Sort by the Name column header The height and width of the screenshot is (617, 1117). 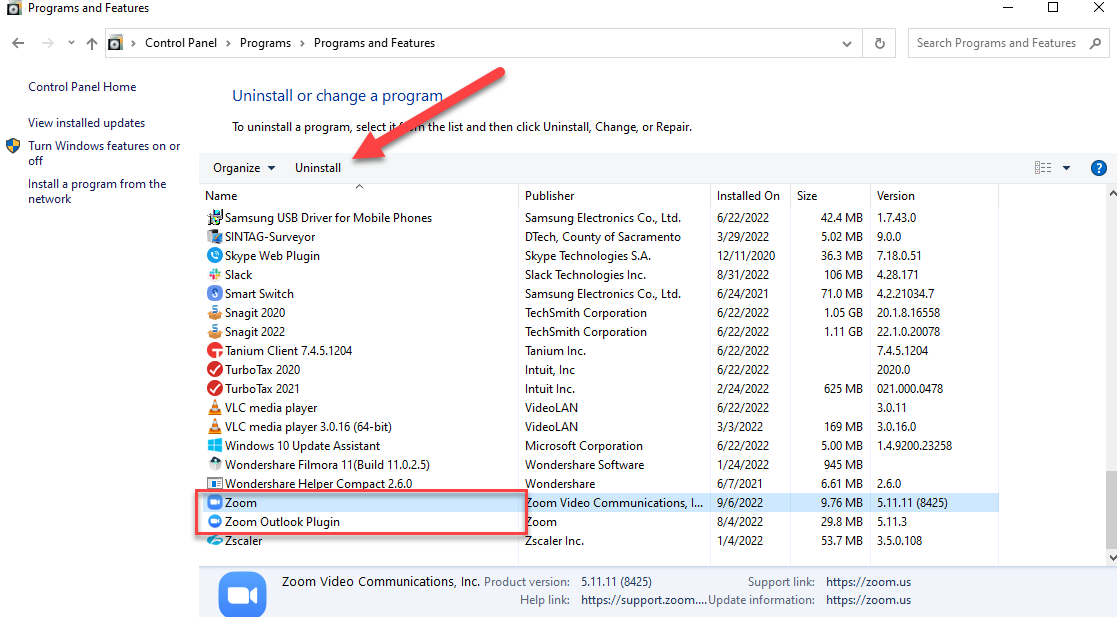point(360,195)
